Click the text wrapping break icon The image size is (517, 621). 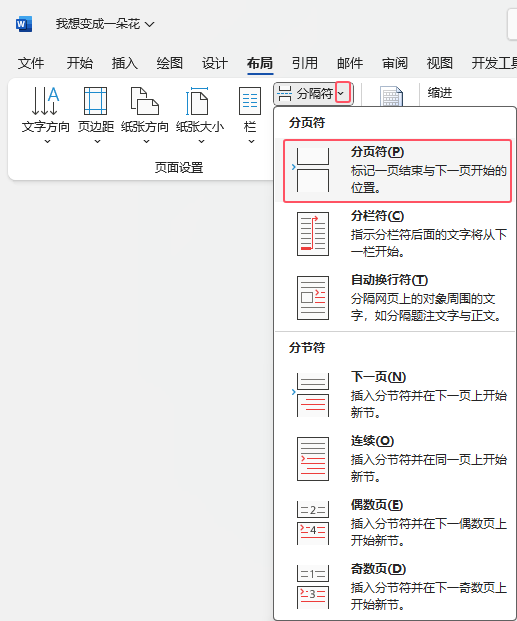313,298
